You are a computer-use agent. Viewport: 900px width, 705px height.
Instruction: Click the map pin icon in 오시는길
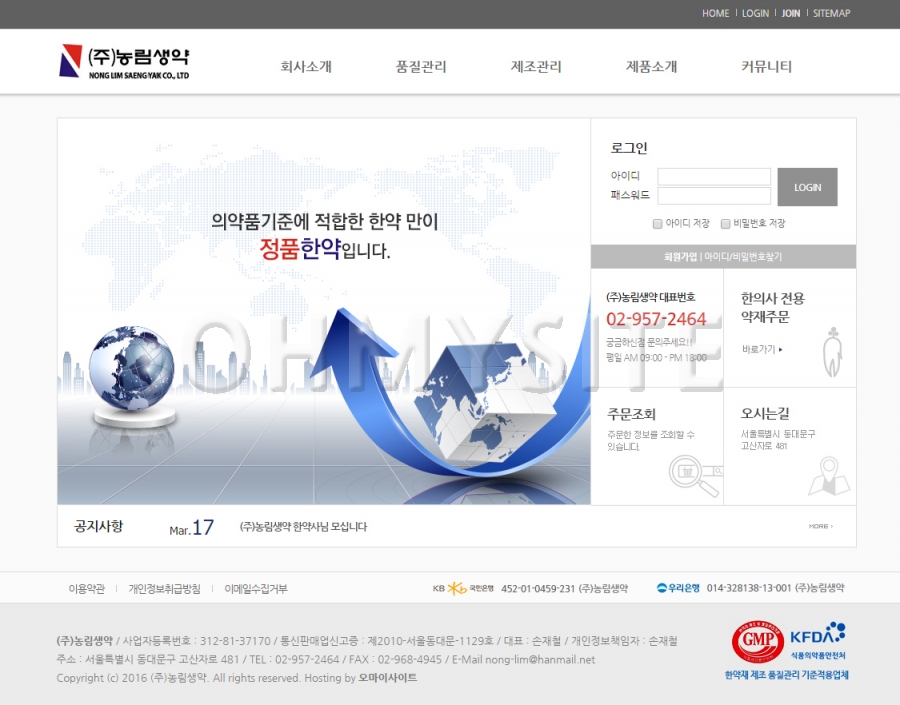tap(828, 475)
